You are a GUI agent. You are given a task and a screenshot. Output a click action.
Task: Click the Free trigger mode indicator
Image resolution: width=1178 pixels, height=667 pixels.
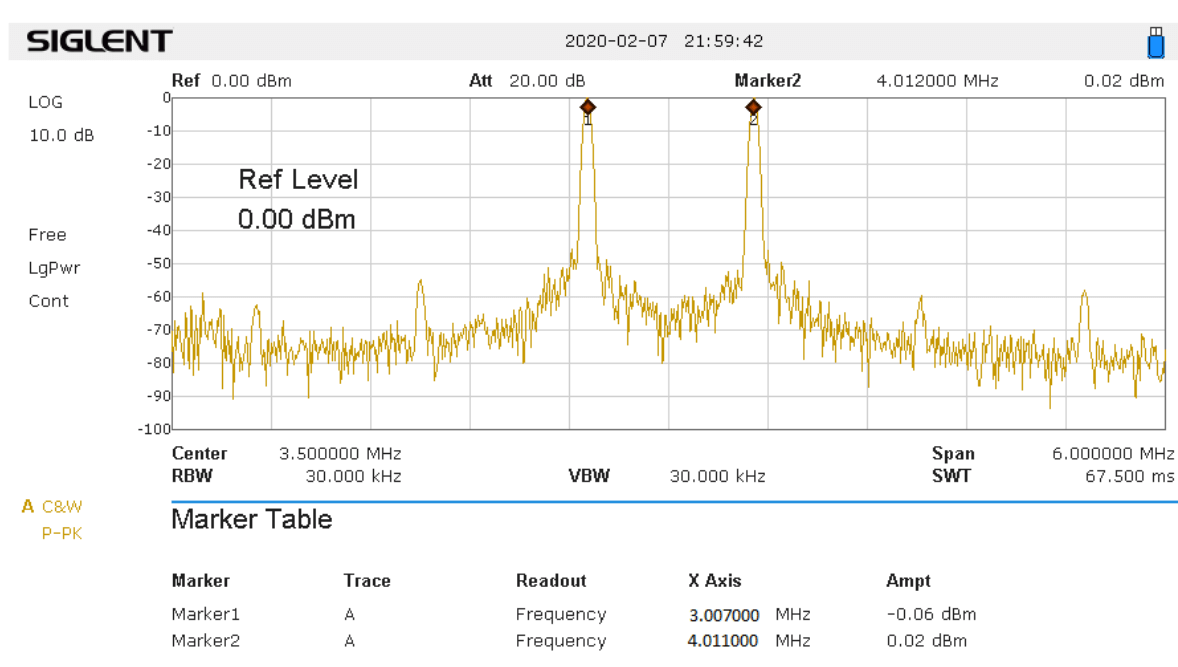[x=47, y=235]
